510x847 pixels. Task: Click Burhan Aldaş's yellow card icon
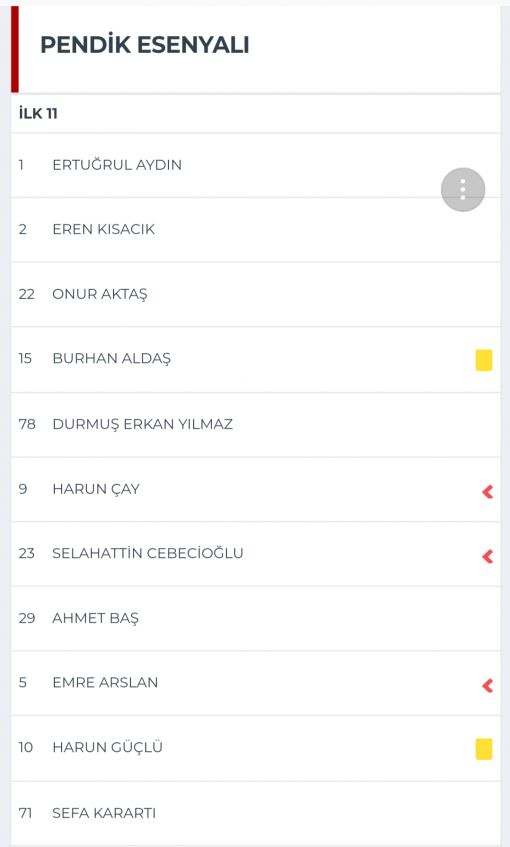click(x=484, y=360)
